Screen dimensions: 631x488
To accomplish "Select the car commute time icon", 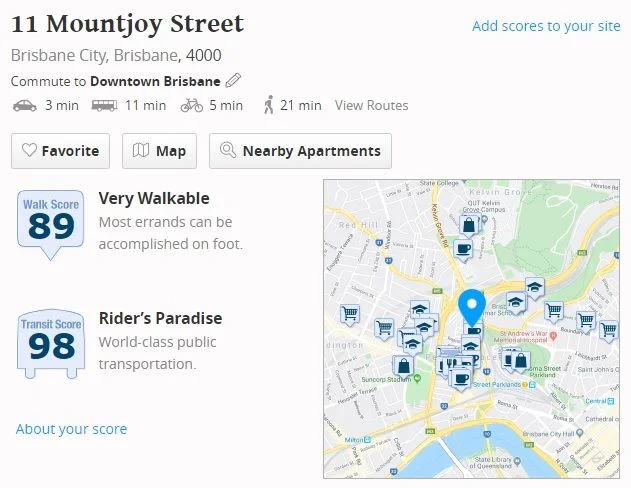I will [x=25, y=105].
